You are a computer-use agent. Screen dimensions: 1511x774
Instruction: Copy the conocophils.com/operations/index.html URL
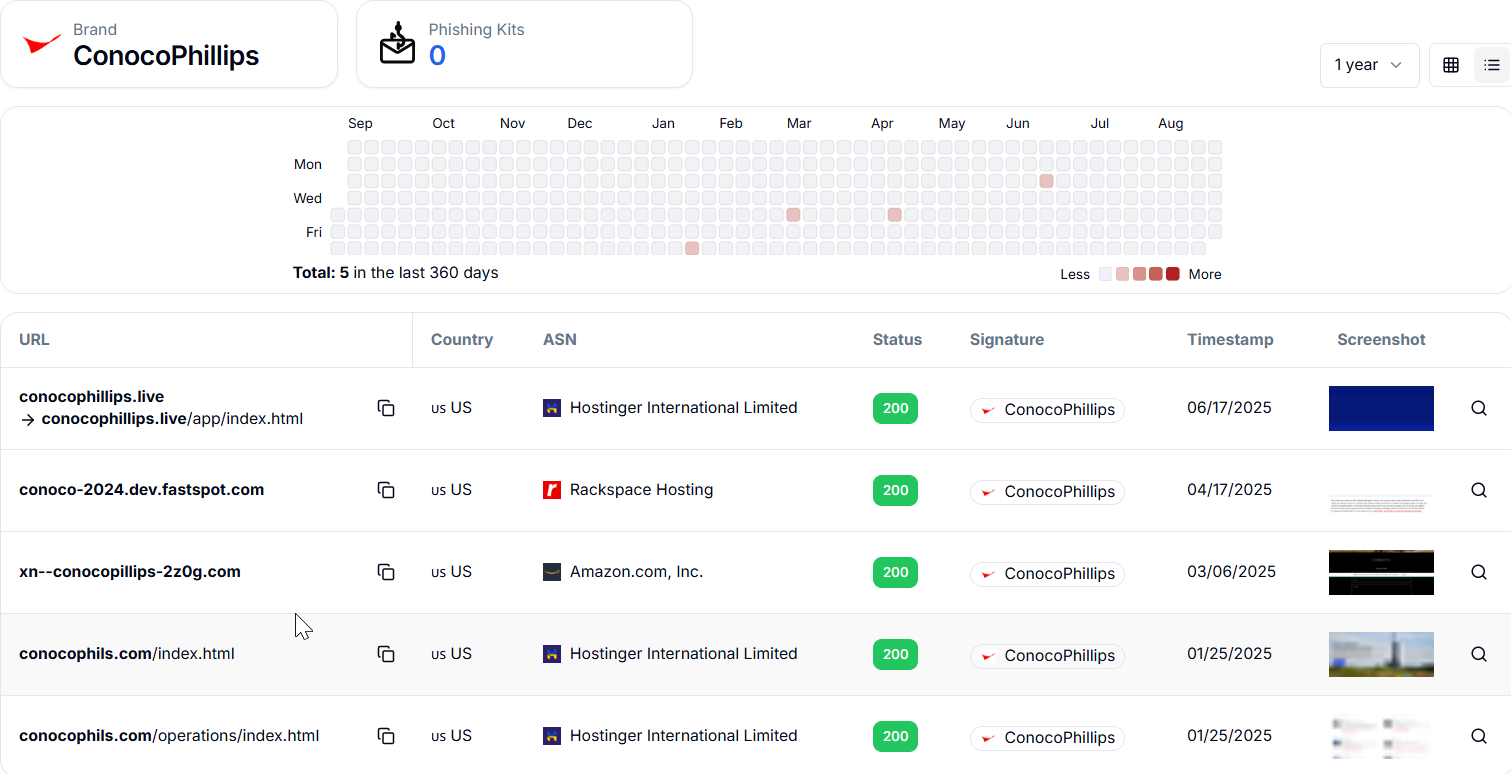386,736
